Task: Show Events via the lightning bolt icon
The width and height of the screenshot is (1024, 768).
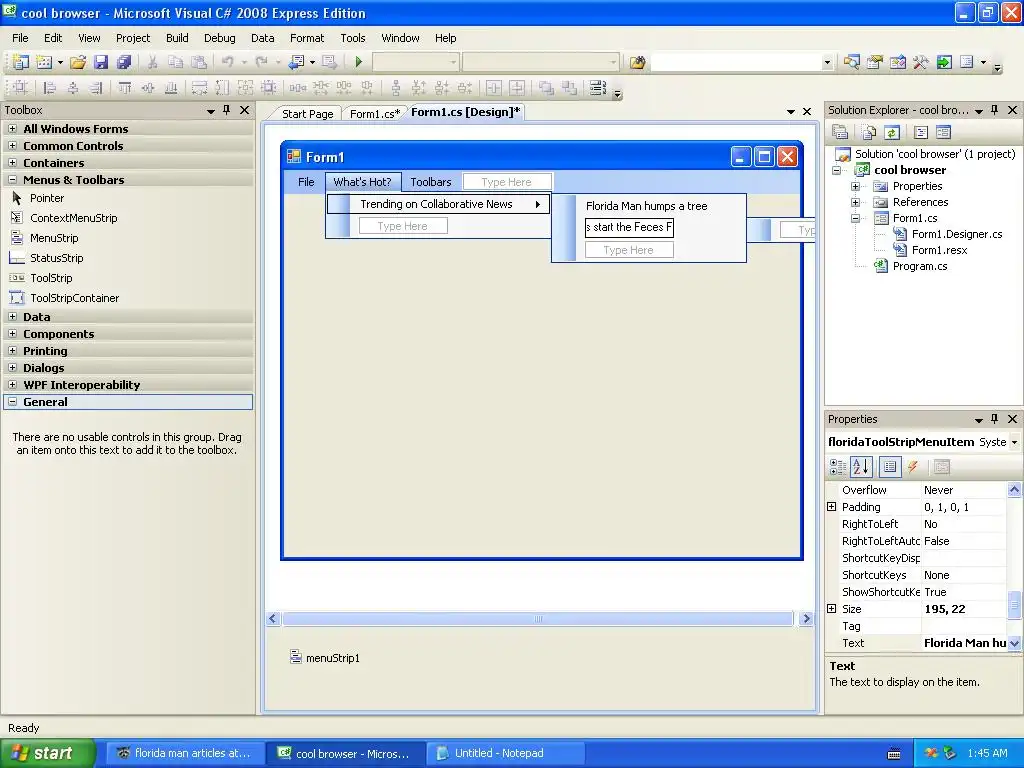Action: pos(912,466)
